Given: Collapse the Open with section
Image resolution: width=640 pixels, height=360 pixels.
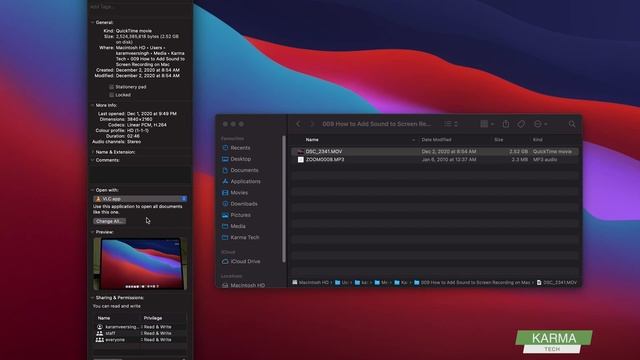Looking at the screenshot, I should 92,190.
